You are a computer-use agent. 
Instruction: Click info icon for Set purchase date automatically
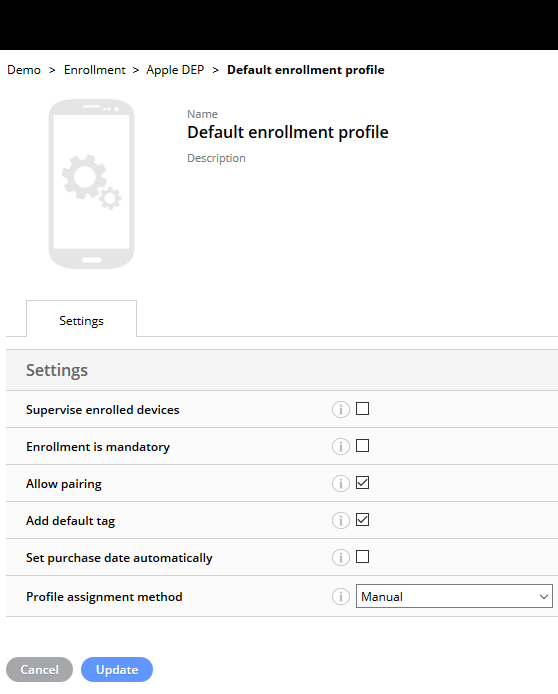341,558
